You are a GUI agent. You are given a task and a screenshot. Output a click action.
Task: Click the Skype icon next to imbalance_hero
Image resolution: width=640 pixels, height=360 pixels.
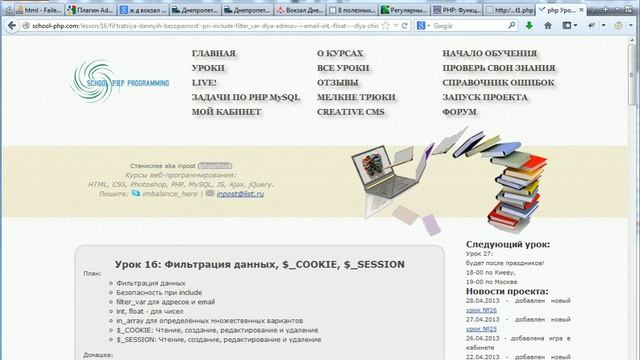coord(136,193)
